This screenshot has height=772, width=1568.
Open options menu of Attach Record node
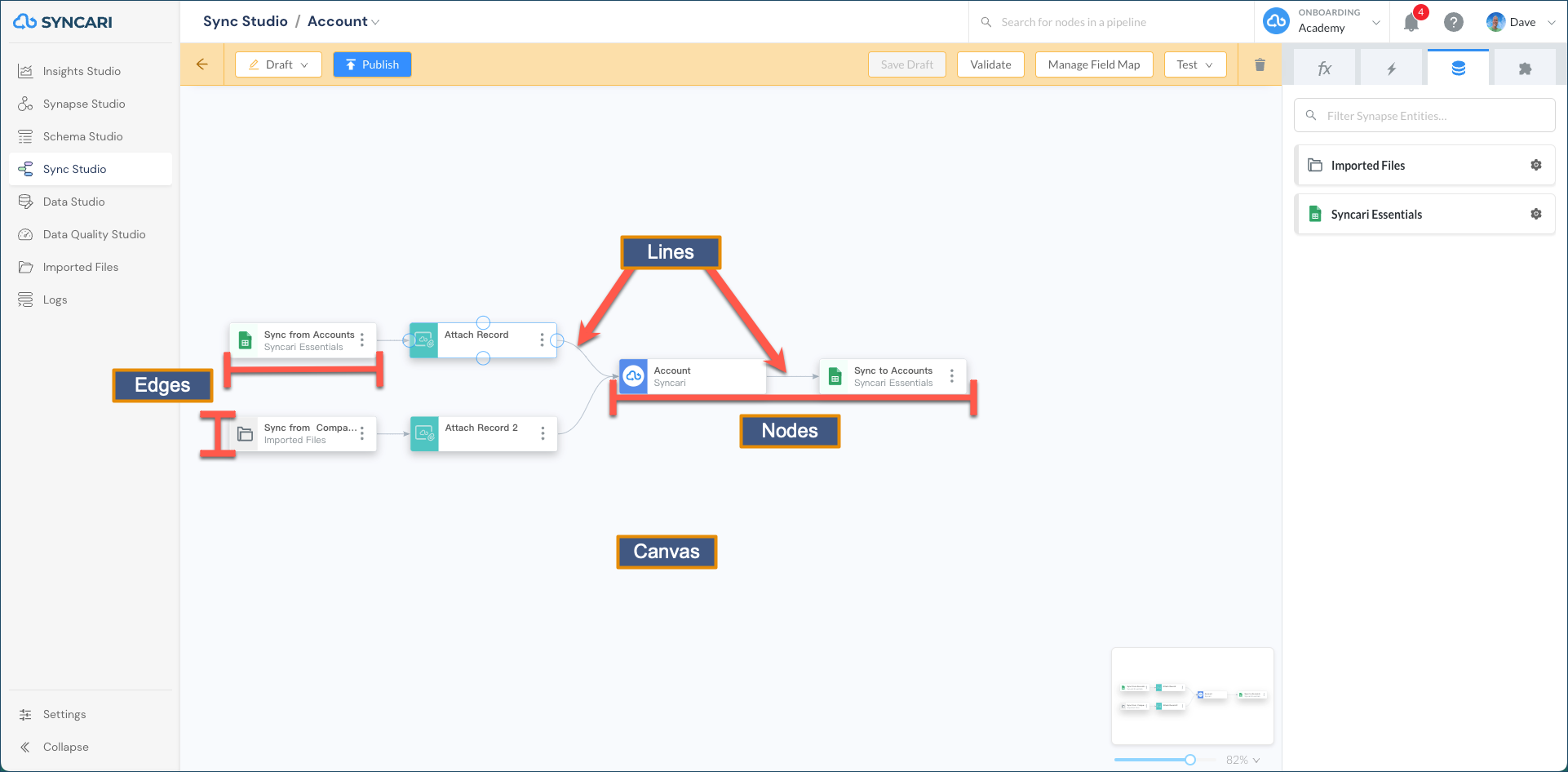(x=542, y=339)
